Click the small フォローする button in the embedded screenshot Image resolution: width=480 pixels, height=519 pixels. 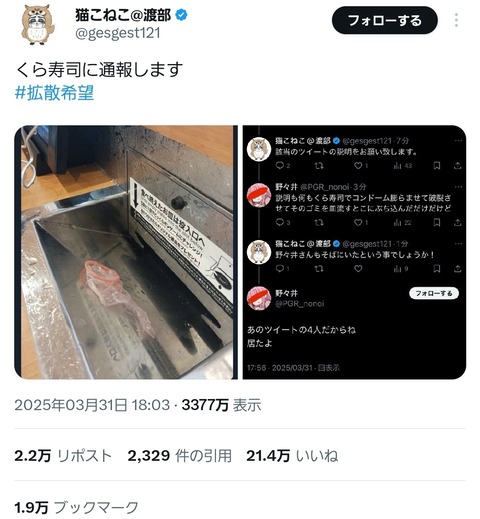(x=434, y=293)
